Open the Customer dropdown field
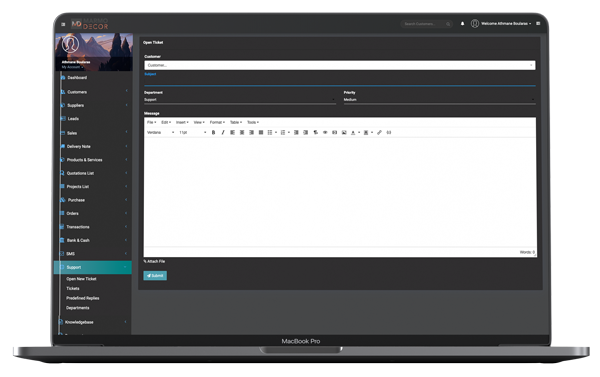The image size is (600, 377). click(340, 65)
